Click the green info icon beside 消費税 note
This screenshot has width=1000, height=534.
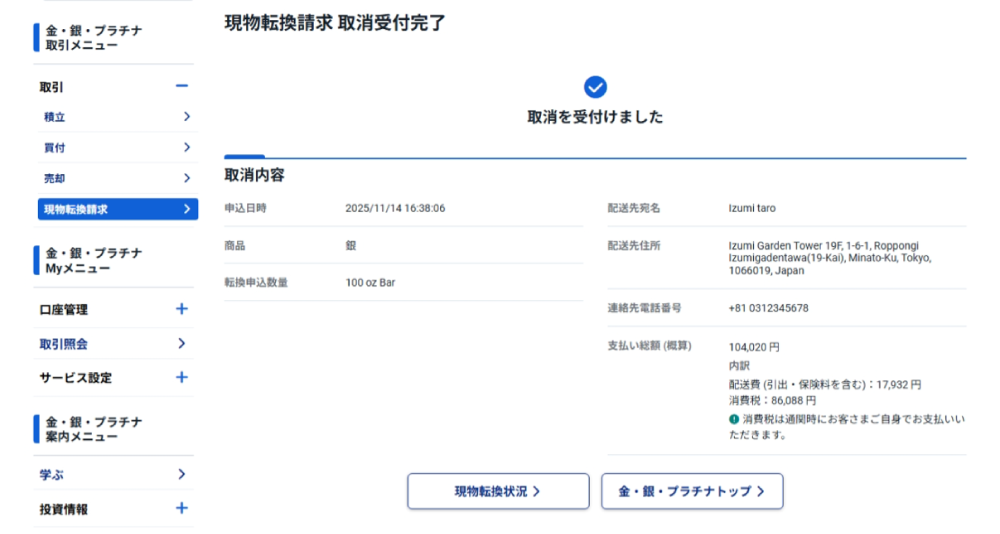pos(734,419)
